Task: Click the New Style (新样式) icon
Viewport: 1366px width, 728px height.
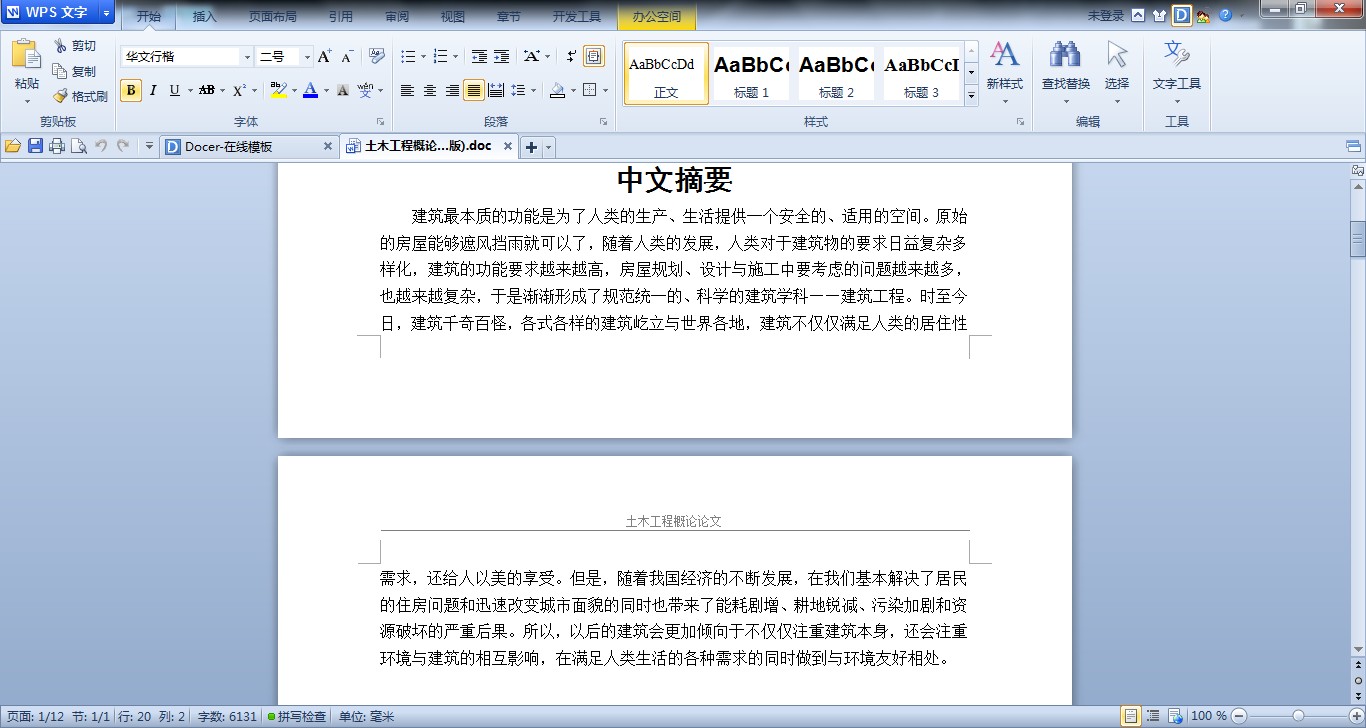Action: (x=1004, y=54)
